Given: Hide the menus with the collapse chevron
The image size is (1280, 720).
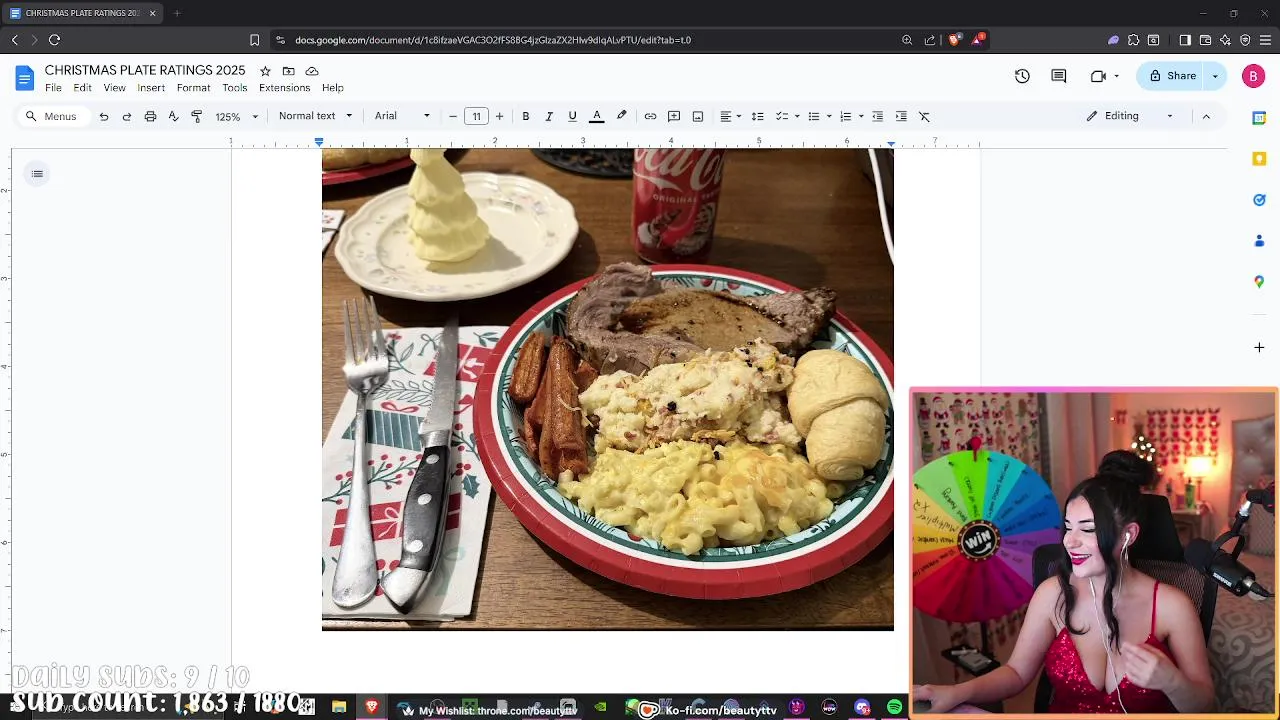Looking at the screenshot, I should pyautogui.click(x=1206, y=116).
